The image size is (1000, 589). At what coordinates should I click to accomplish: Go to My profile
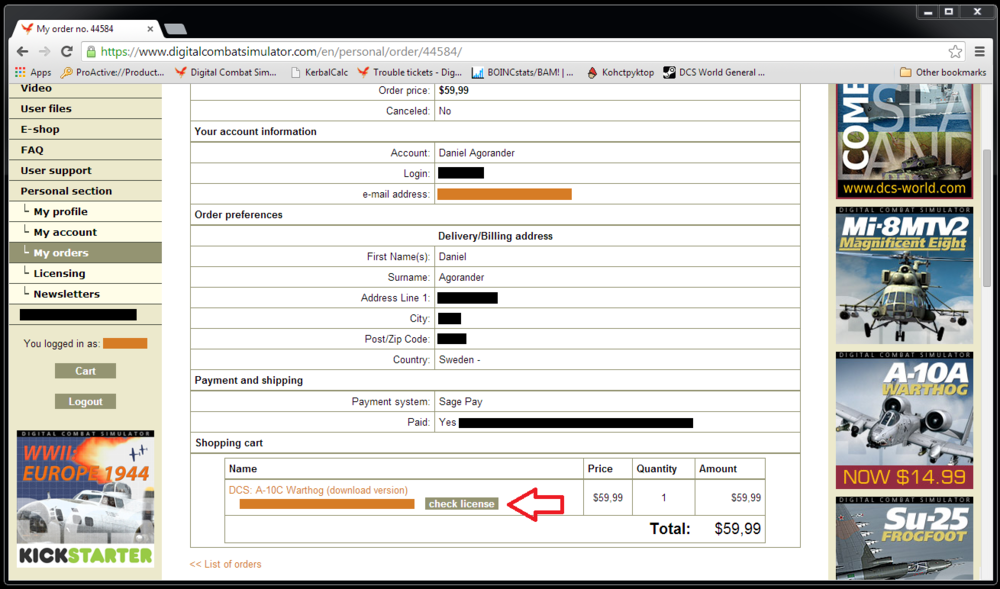click(x=85, y=212)
